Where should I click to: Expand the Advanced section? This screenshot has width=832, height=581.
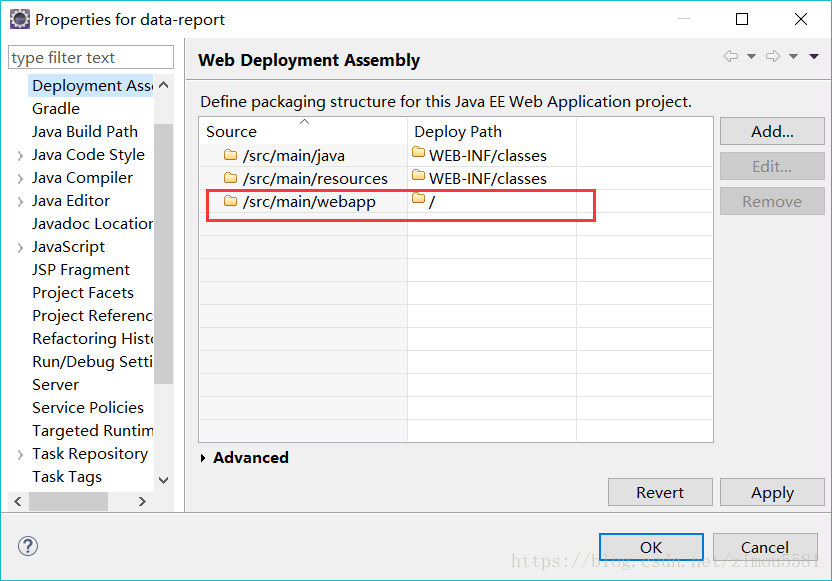[204, 458]
